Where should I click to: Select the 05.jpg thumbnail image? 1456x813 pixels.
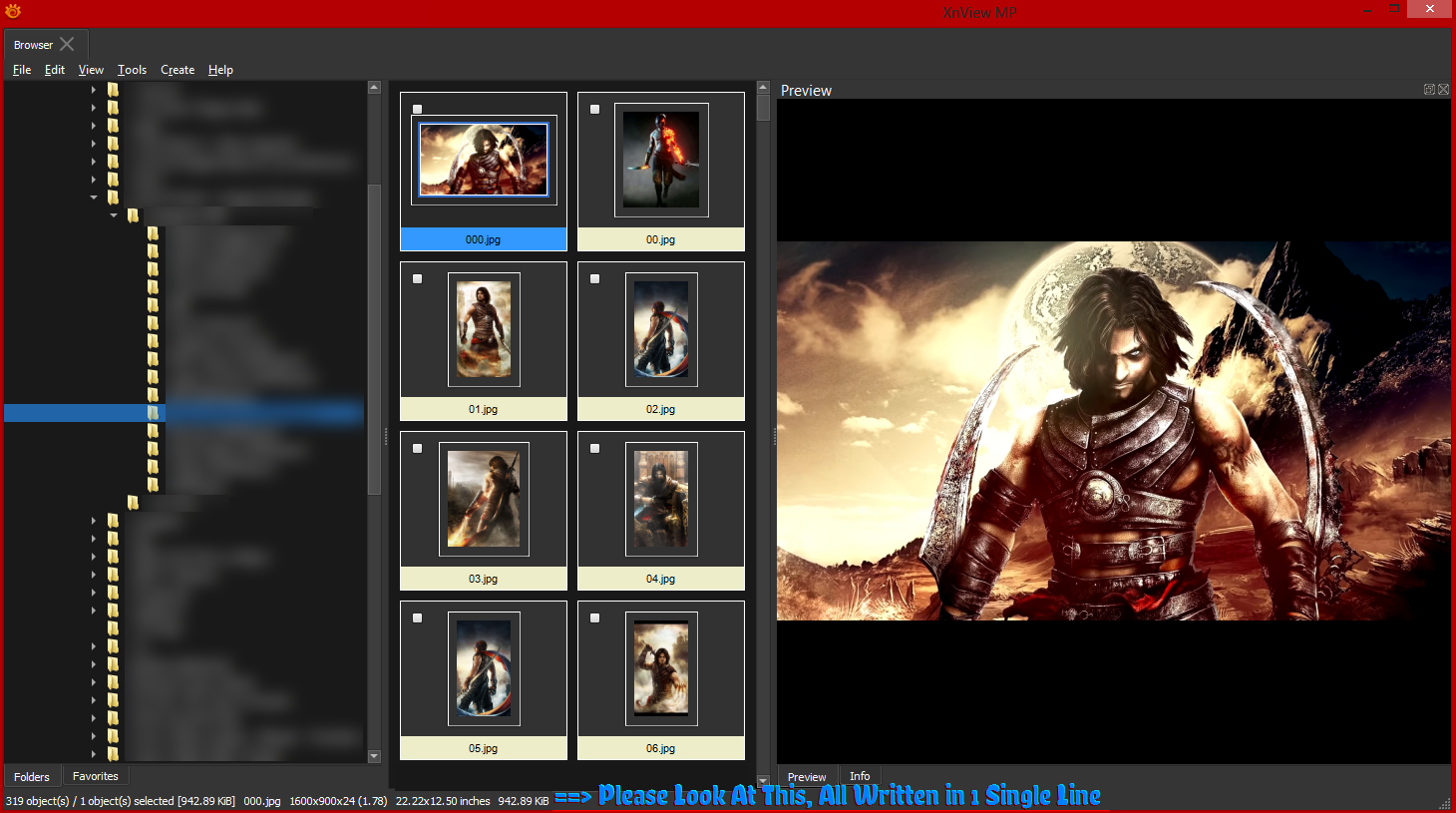point(484,668)
